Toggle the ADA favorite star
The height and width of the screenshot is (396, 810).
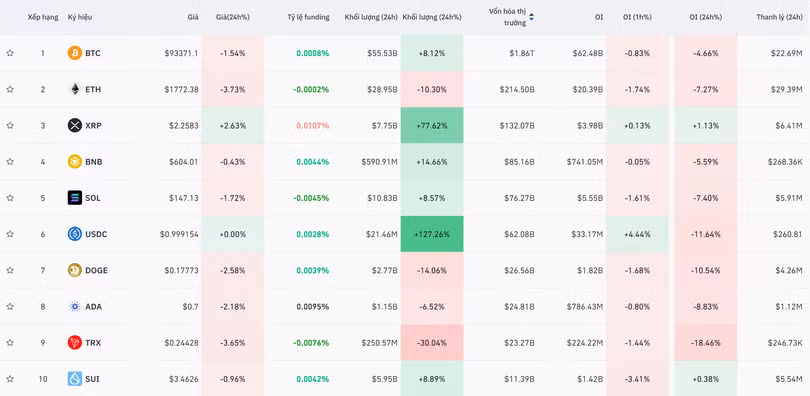pyautogui.click(x=10, y=307)
